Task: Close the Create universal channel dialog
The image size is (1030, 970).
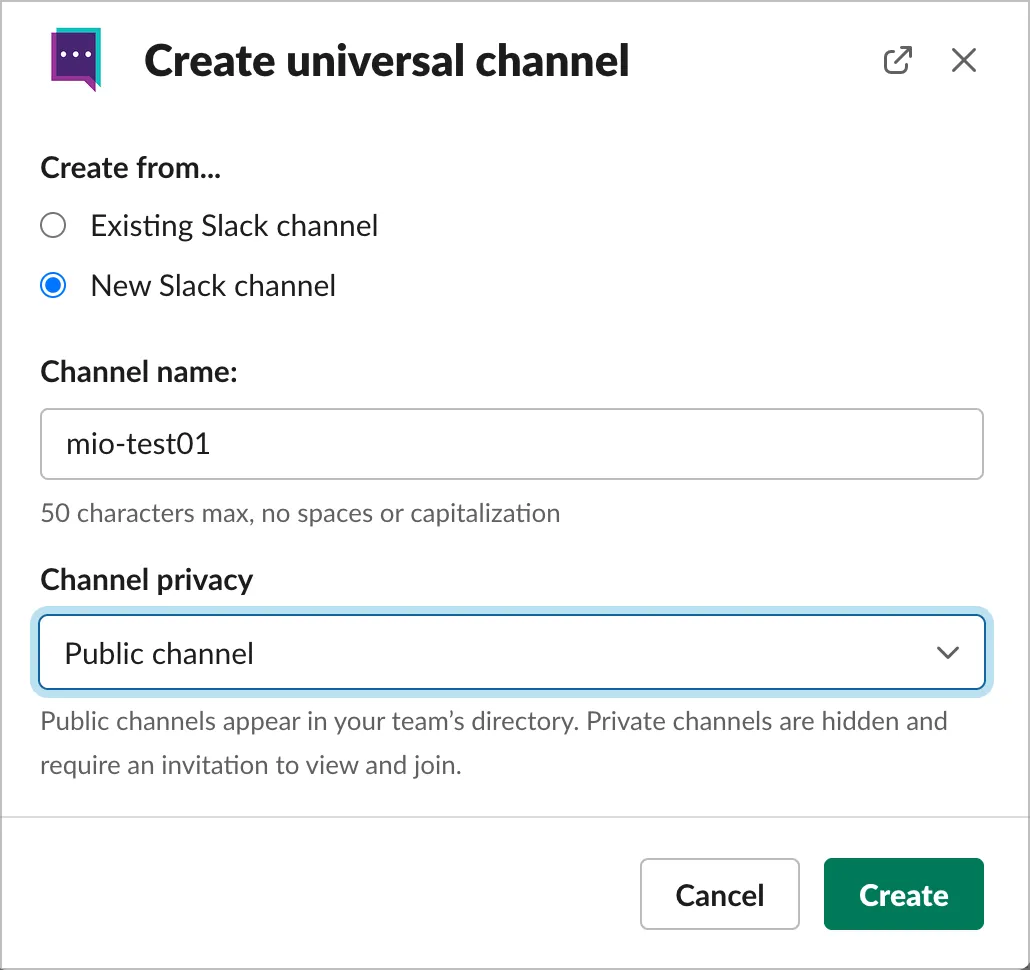Action: coord(963,61)
